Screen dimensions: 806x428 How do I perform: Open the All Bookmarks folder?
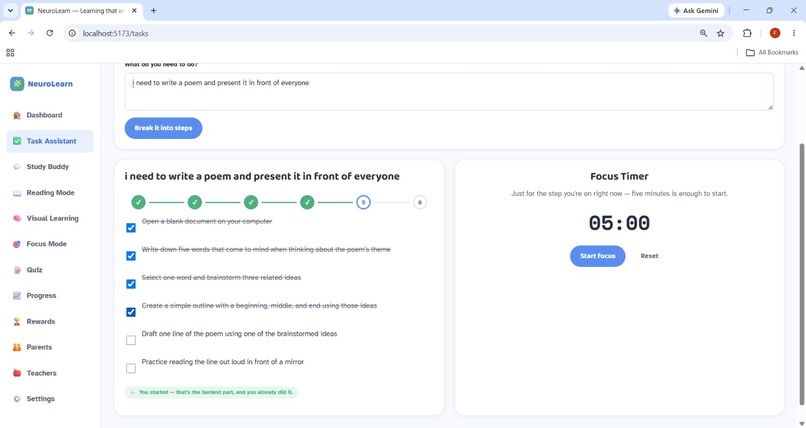click(x=772, y=52)
